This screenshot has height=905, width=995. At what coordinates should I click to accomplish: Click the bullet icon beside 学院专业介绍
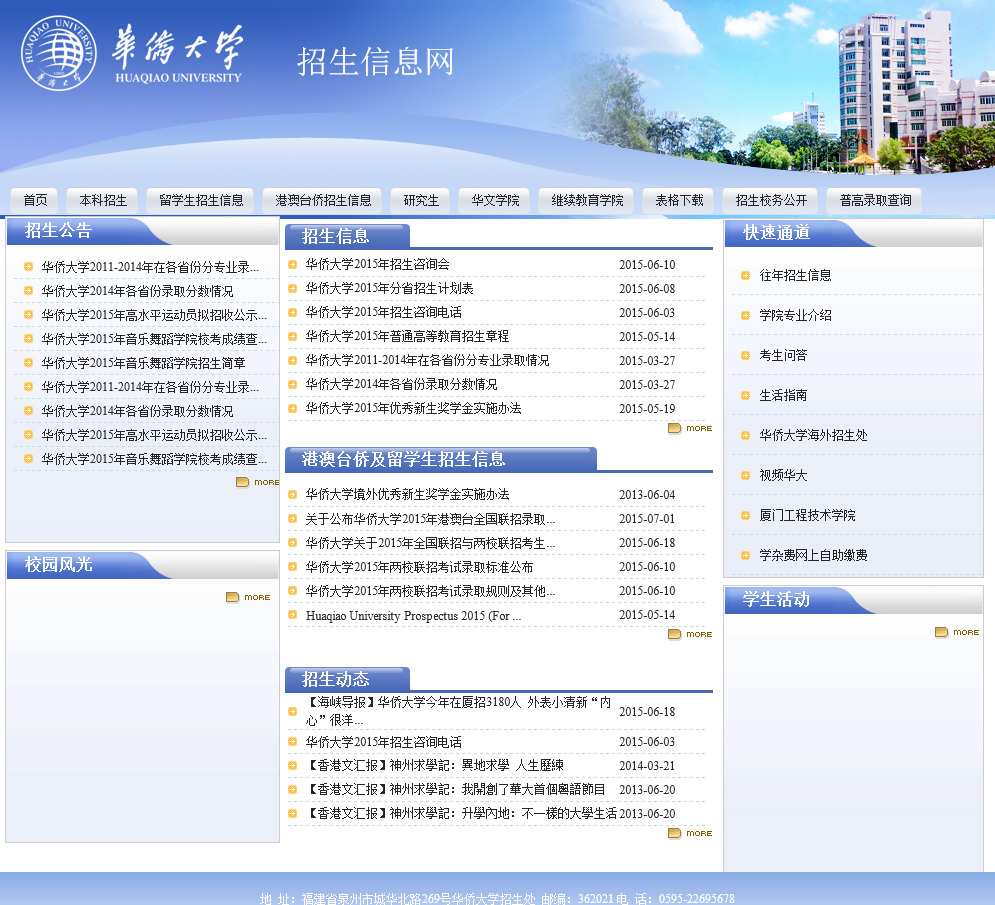(x=746, y=315)
